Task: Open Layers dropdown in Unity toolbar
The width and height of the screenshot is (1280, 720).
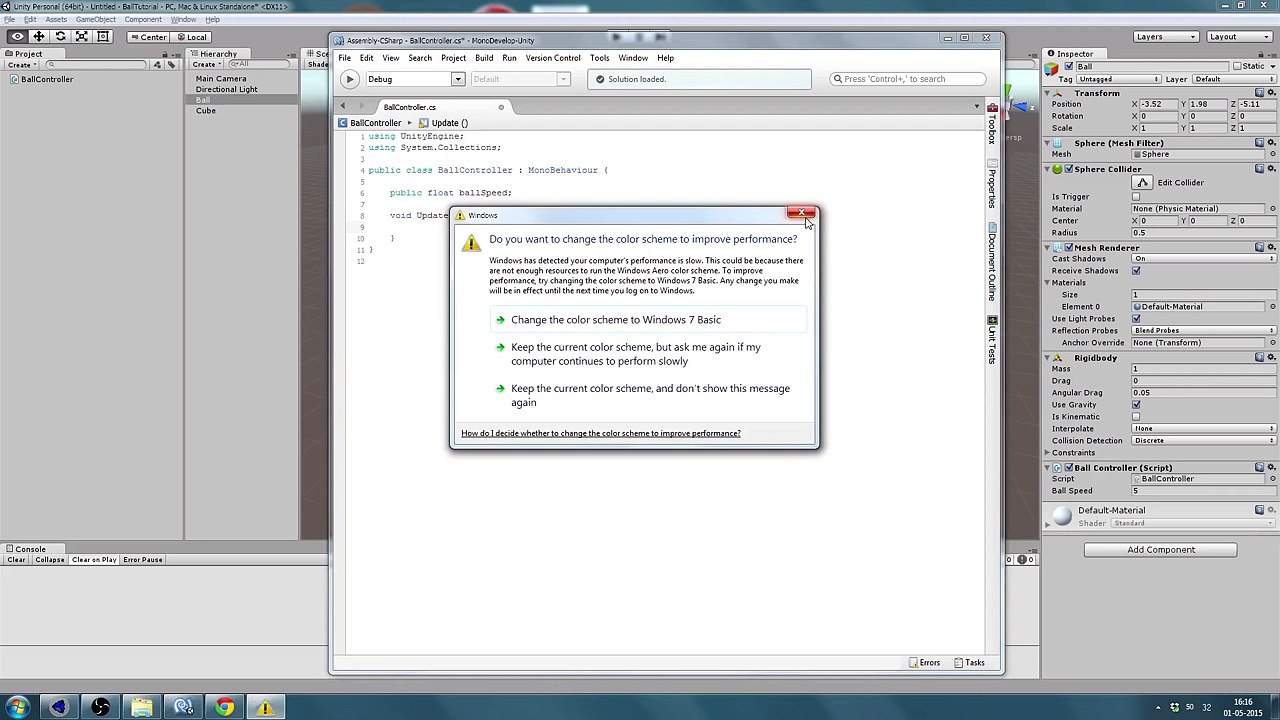Action: (x=1165, y=37)
